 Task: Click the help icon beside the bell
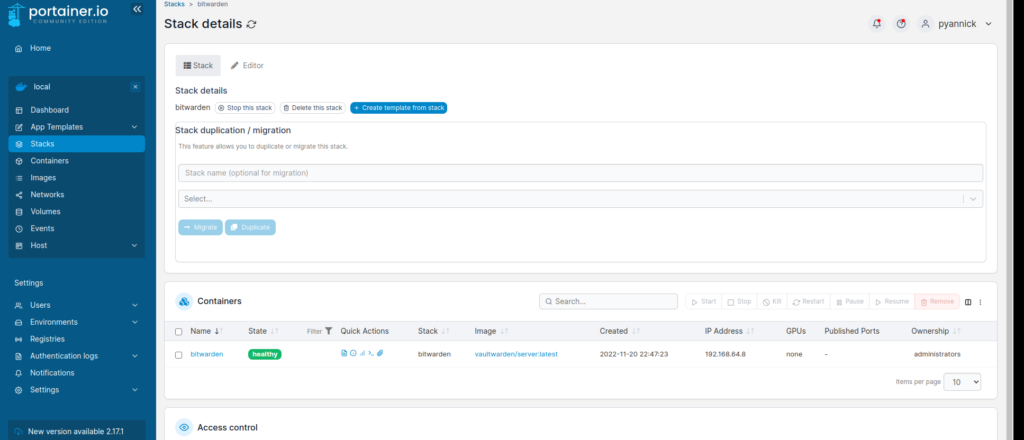coord(901,24)
